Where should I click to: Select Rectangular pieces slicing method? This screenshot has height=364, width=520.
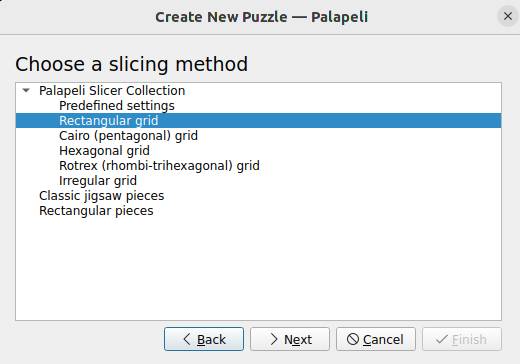(96, 211)
